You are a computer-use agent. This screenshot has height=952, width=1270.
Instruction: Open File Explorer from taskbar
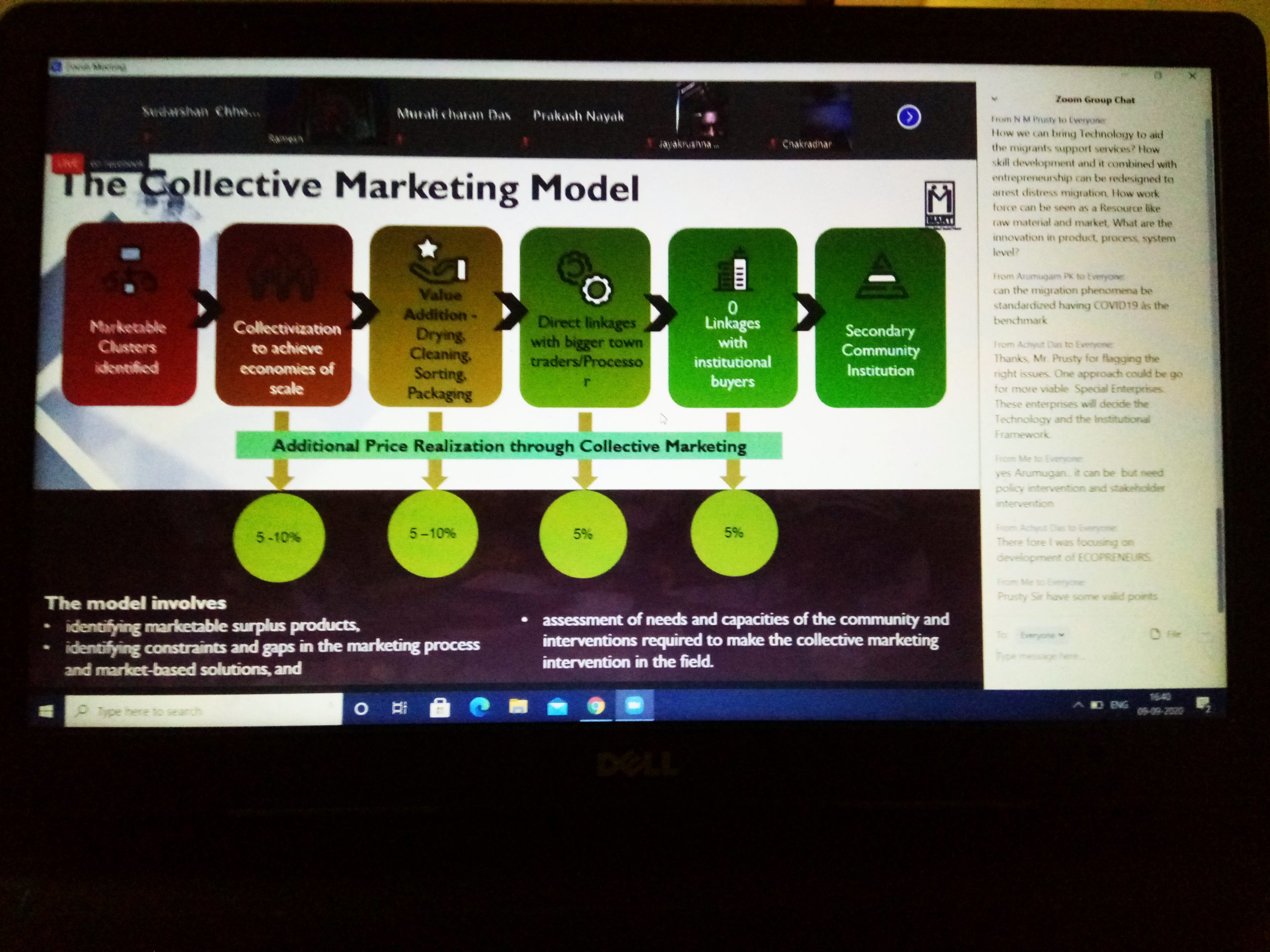coord(518,707)
